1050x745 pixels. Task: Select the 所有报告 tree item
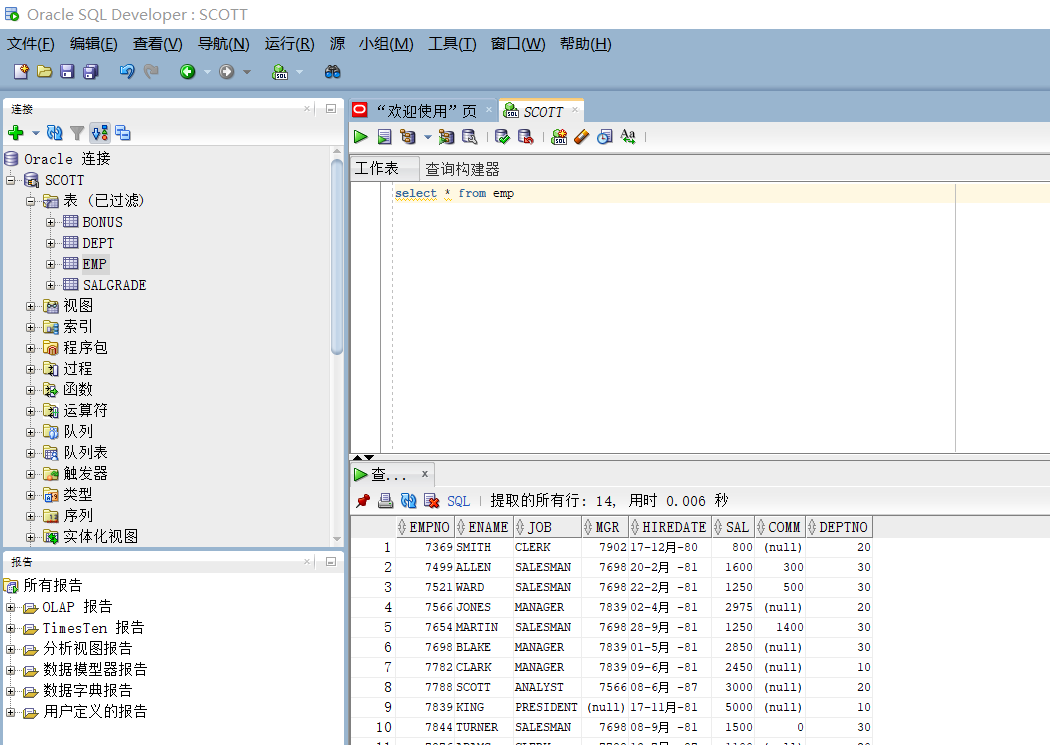53,586
